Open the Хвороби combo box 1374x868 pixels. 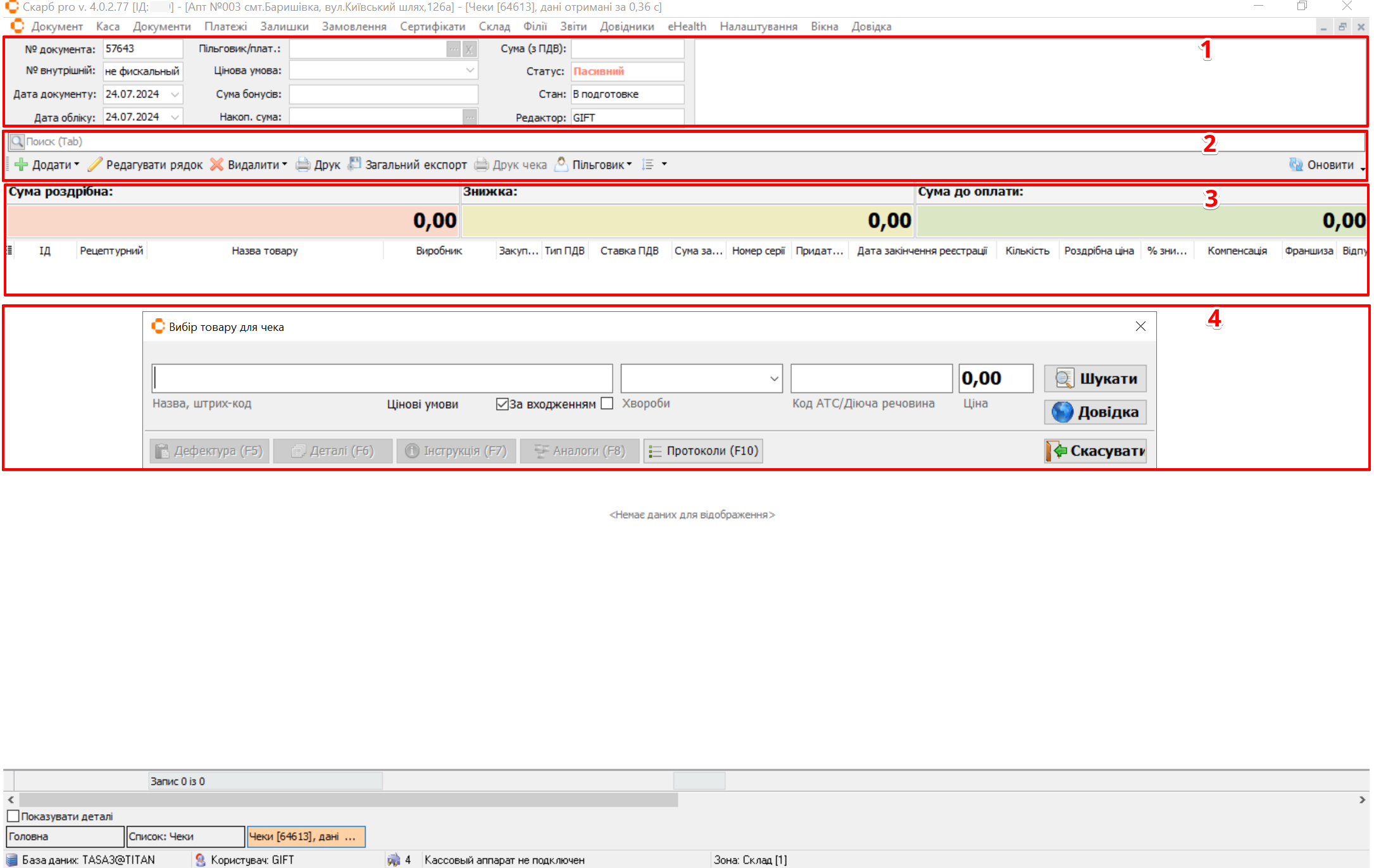tap(773, 378)
